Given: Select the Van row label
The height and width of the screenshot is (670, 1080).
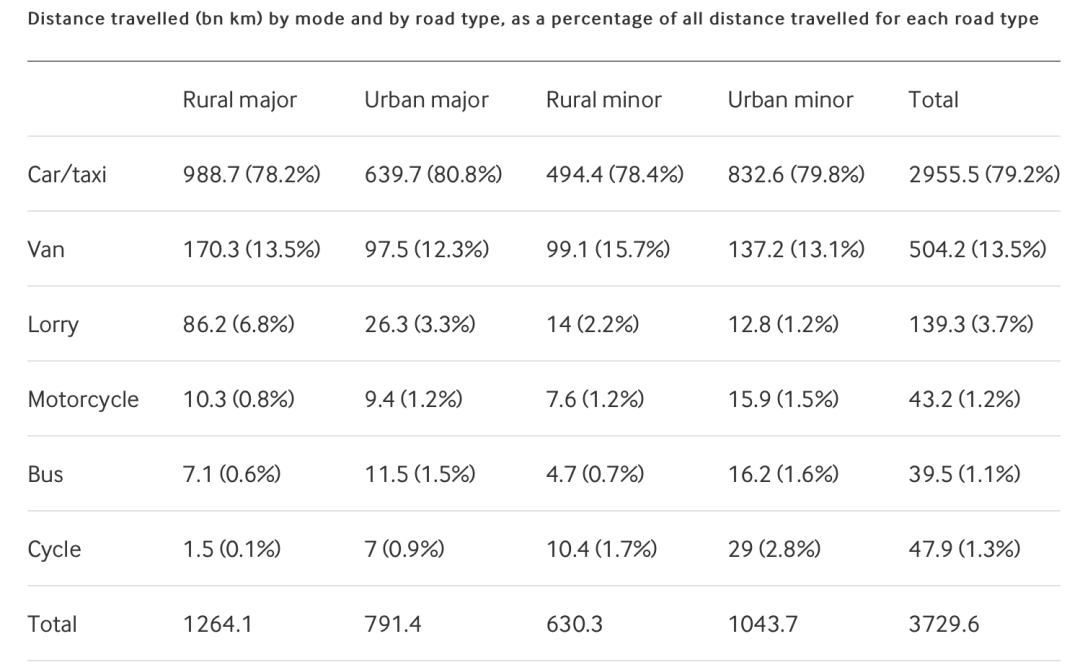Looking at the screenshot, I should [46, 250].
